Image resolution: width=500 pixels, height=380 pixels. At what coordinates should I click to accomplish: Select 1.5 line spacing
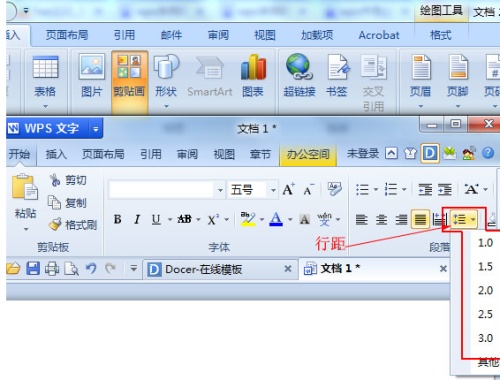(x=485, y=267)
